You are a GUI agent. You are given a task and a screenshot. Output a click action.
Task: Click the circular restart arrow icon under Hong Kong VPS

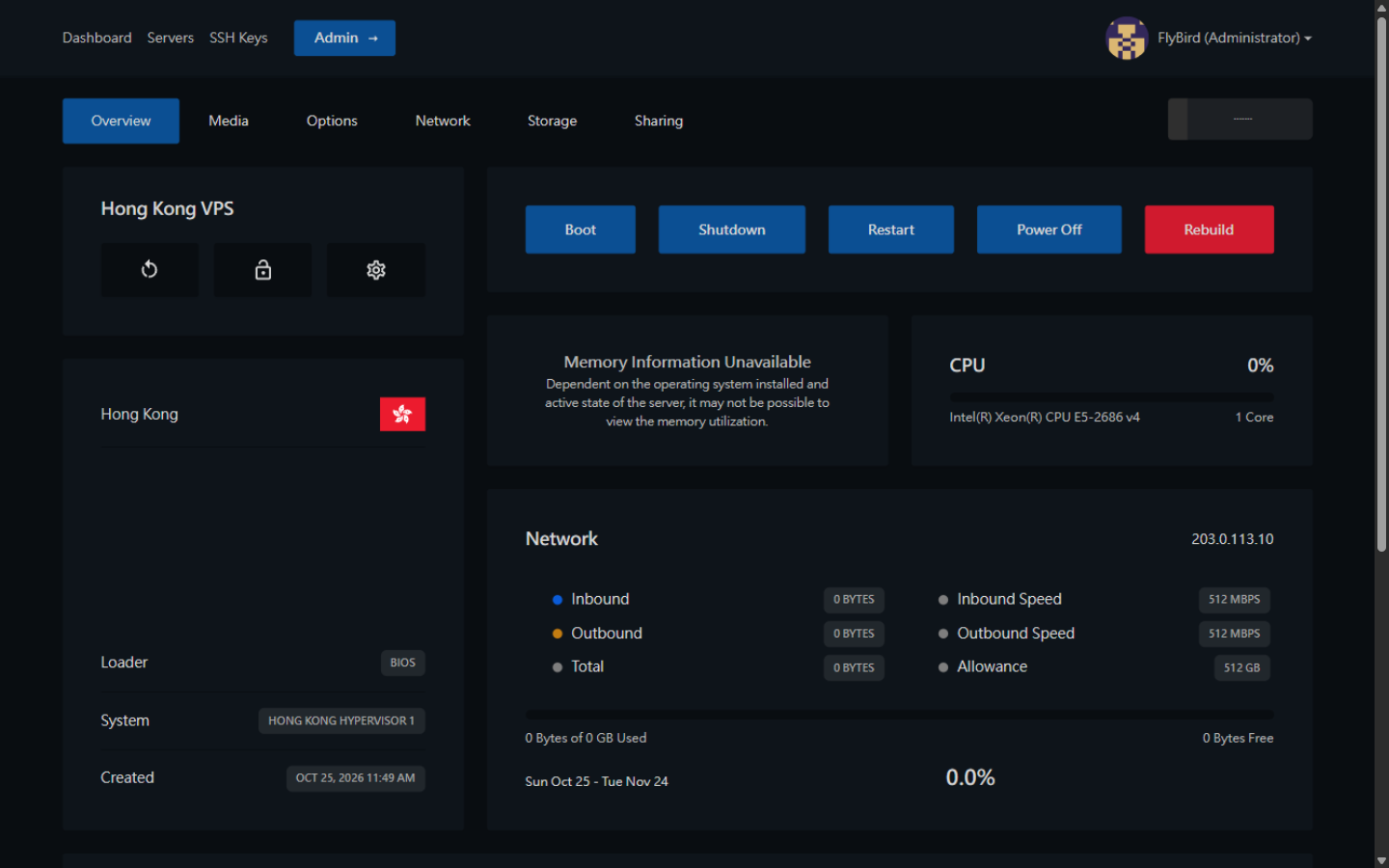point(150,270)
